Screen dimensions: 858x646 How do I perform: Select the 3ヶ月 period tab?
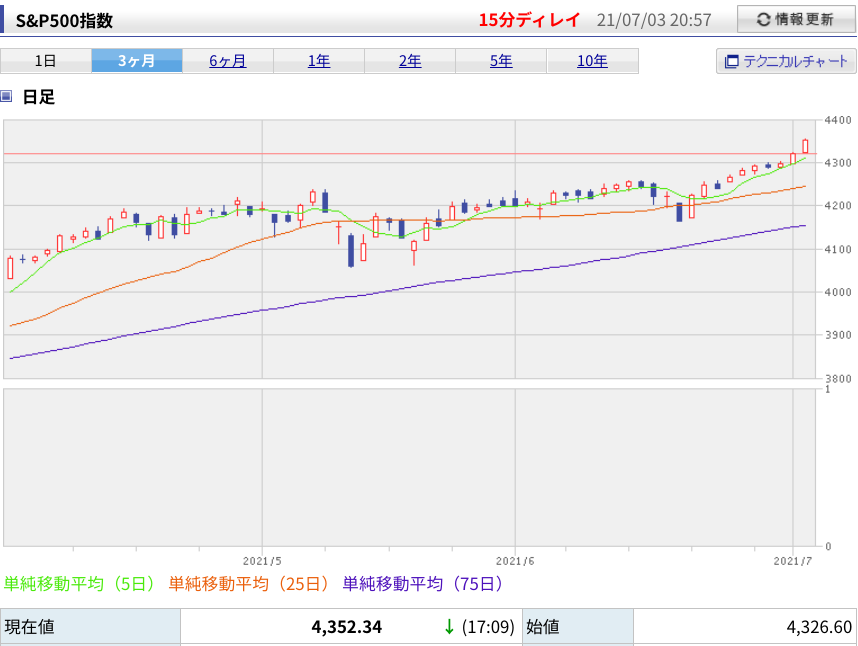pos(137,61)
